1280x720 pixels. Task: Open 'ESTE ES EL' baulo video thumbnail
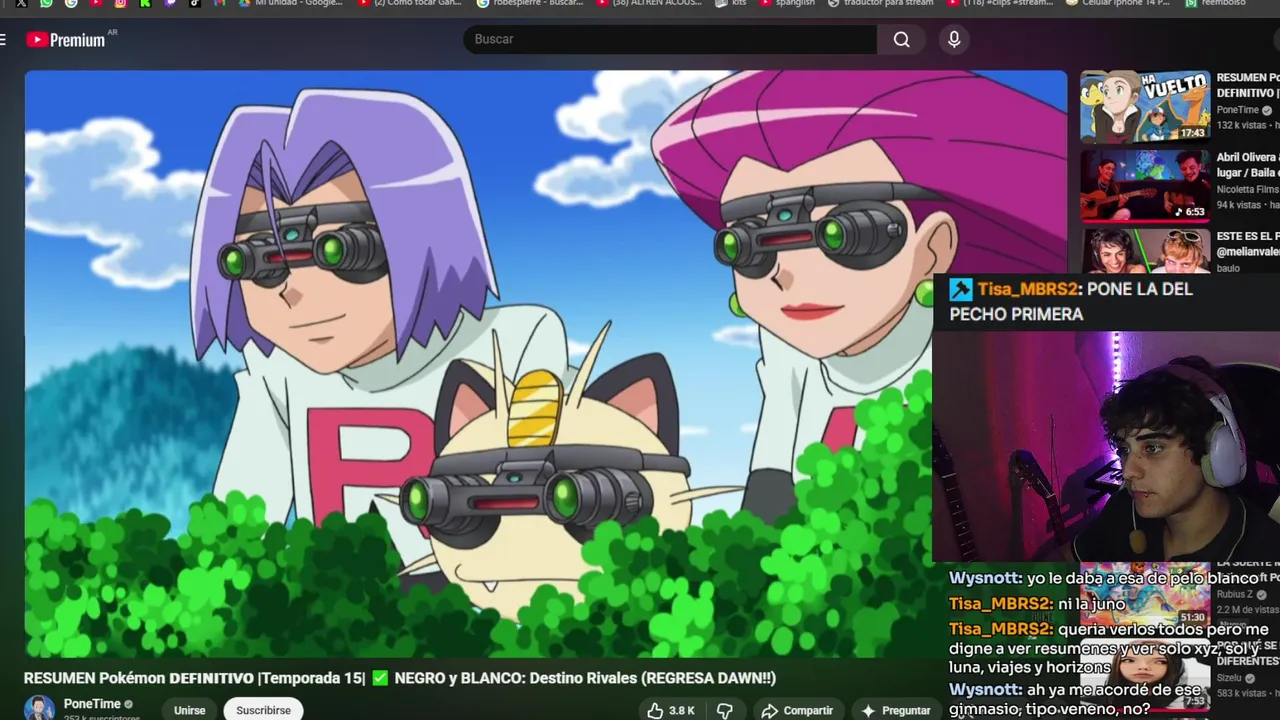[x=1145, y=251]
